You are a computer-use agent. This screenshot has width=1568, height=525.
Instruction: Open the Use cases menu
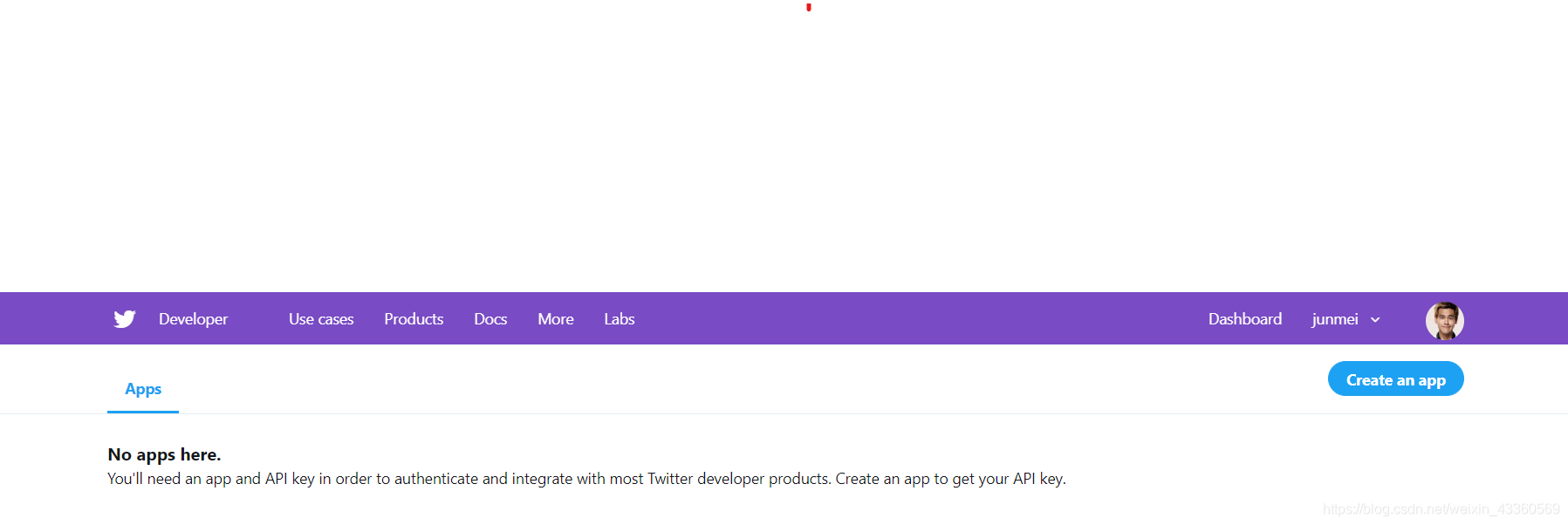[x=321, y=319]
